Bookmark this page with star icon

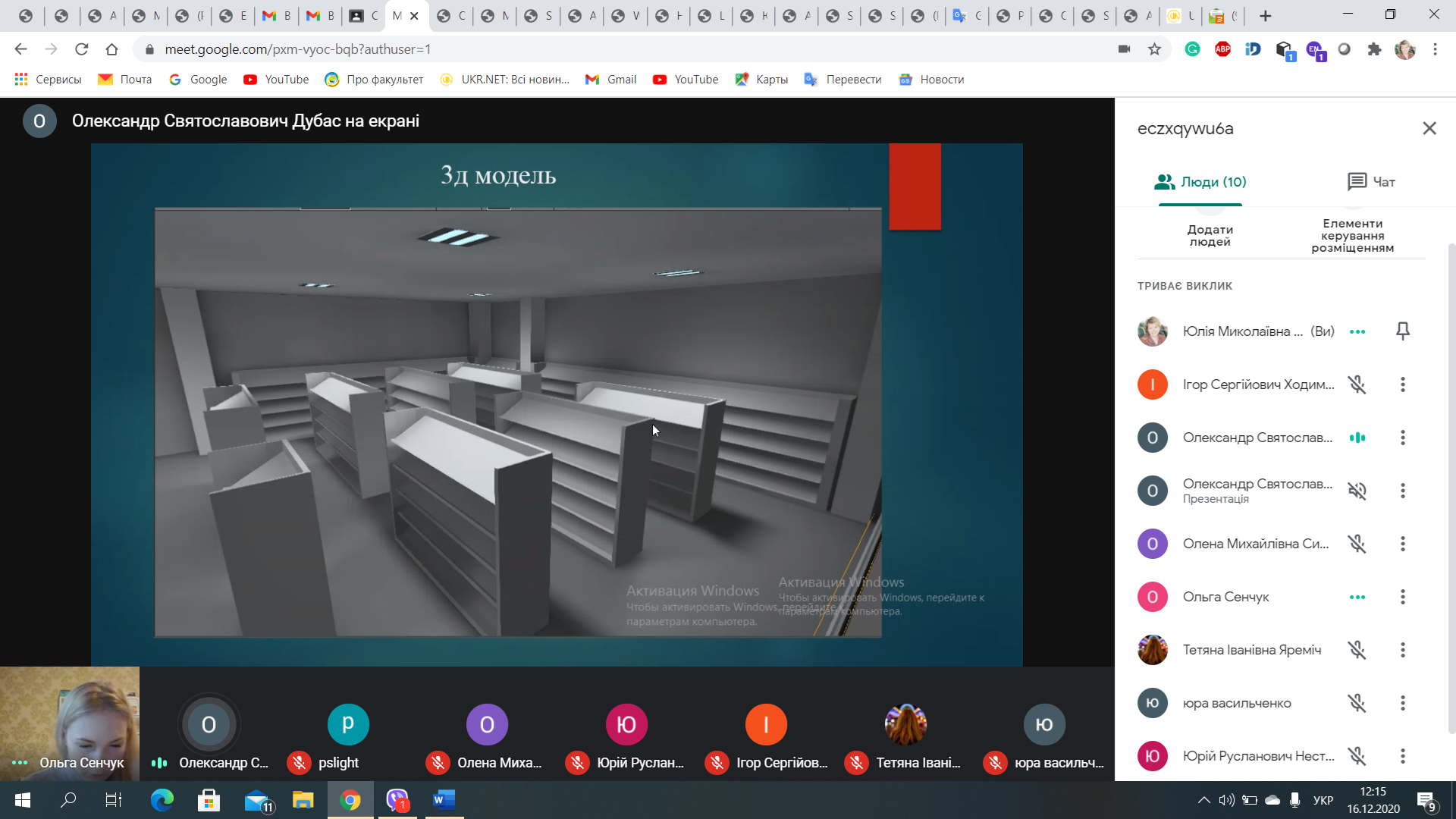[x=1154, y=49]
